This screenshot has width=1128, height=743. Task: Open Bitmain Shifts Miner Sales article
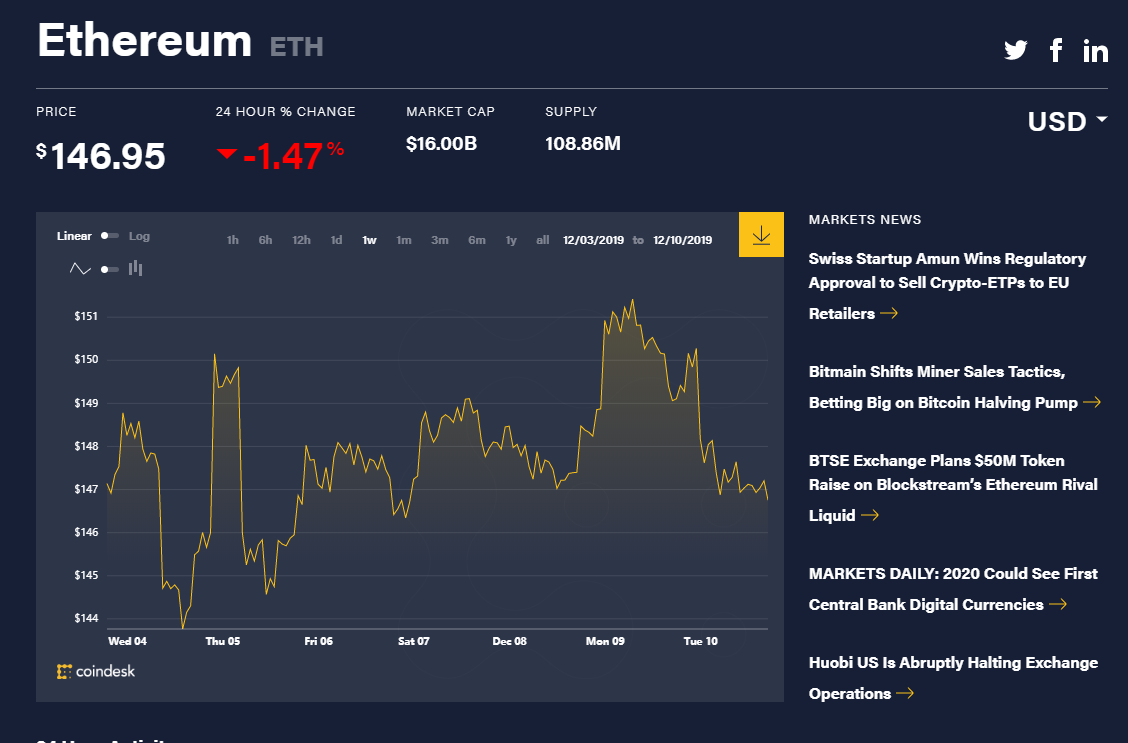(x=955, y=387)
